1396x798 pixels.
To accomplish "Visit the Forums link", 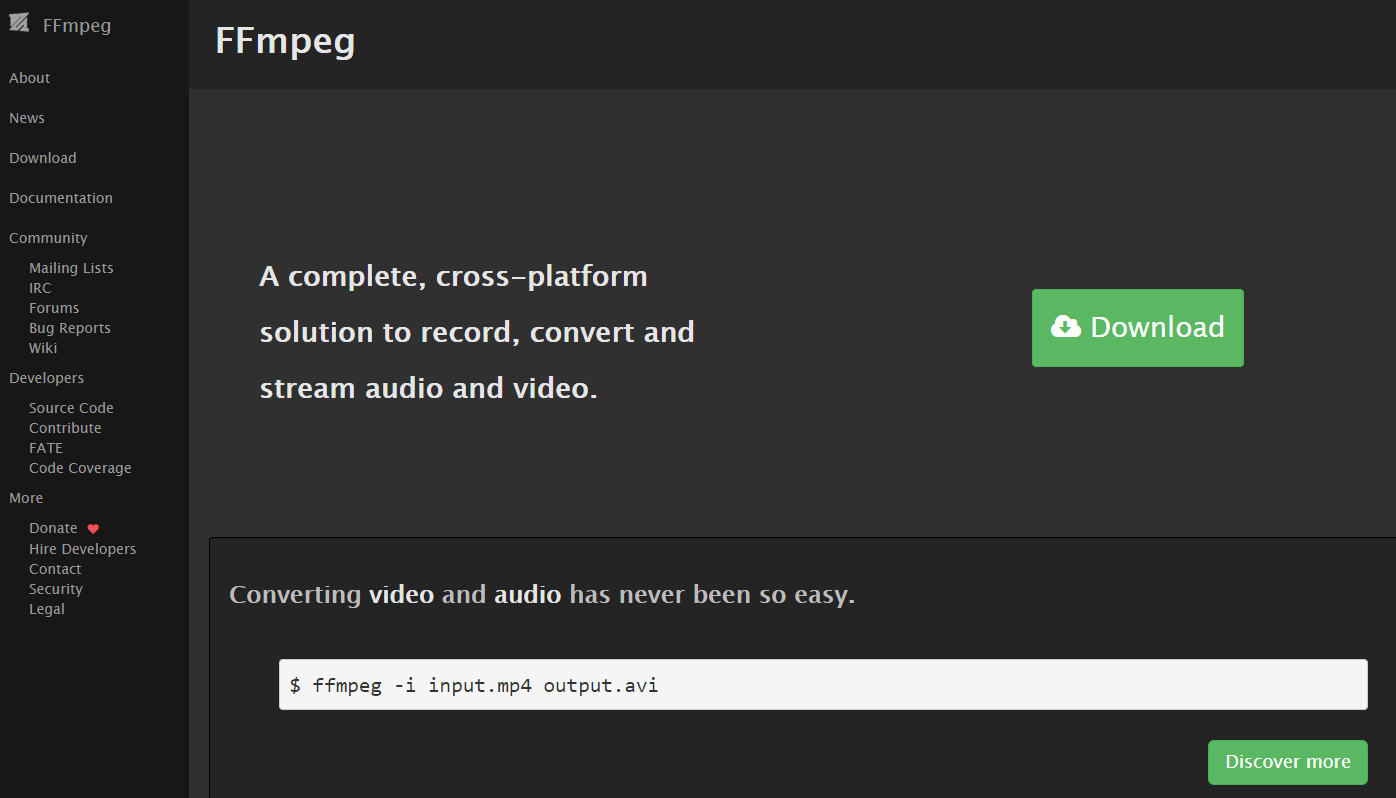I will click(54, 308).
